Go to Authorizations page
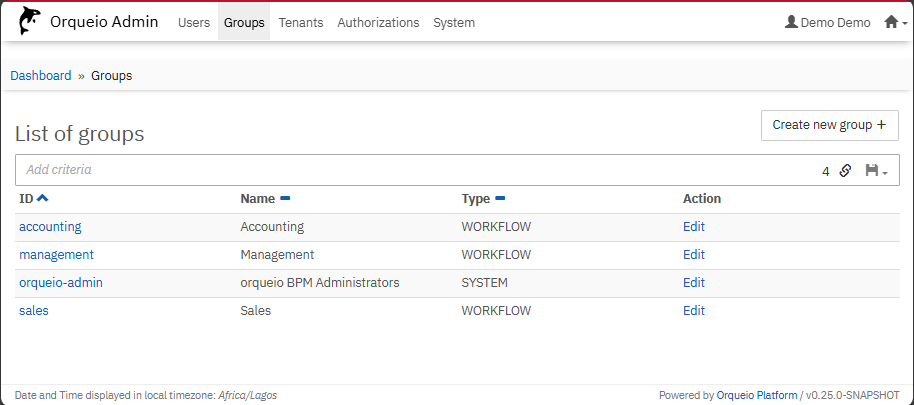Viewport: 914px width, 405px height. pyautogui.click(x=378, y=22)
